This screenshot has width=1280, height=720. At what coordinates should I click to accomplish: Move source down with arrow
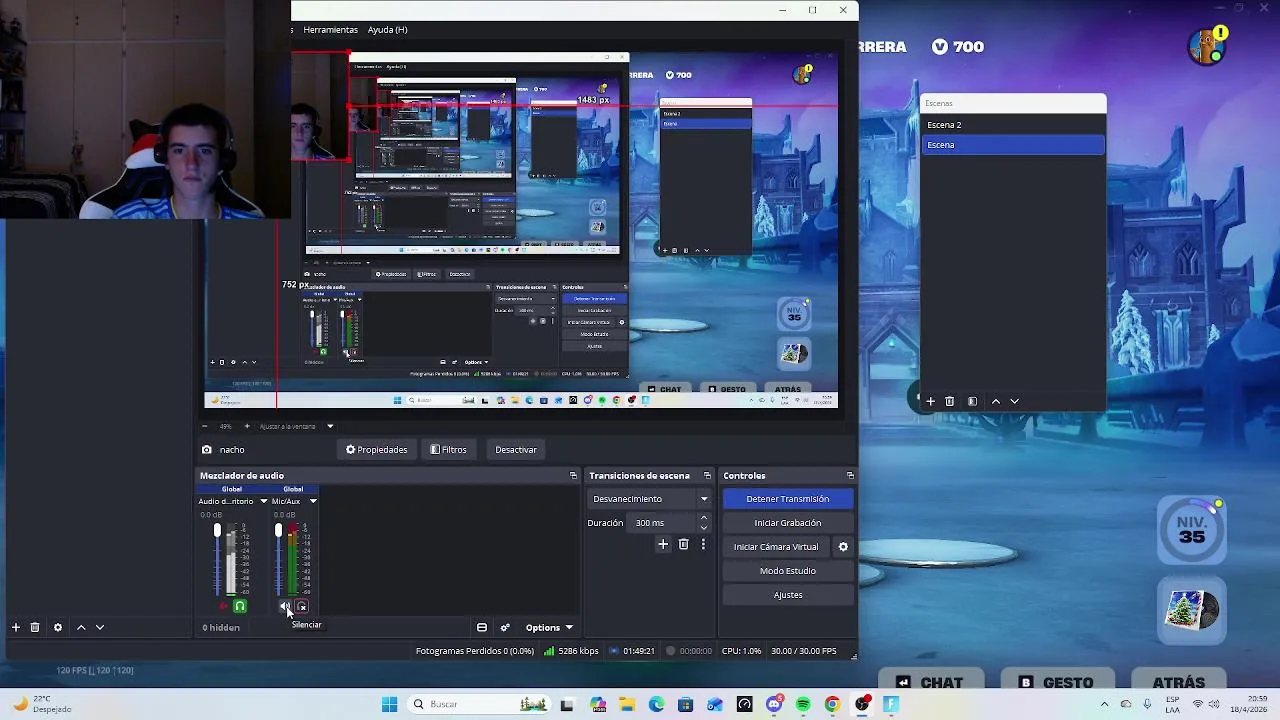[100, 627]
